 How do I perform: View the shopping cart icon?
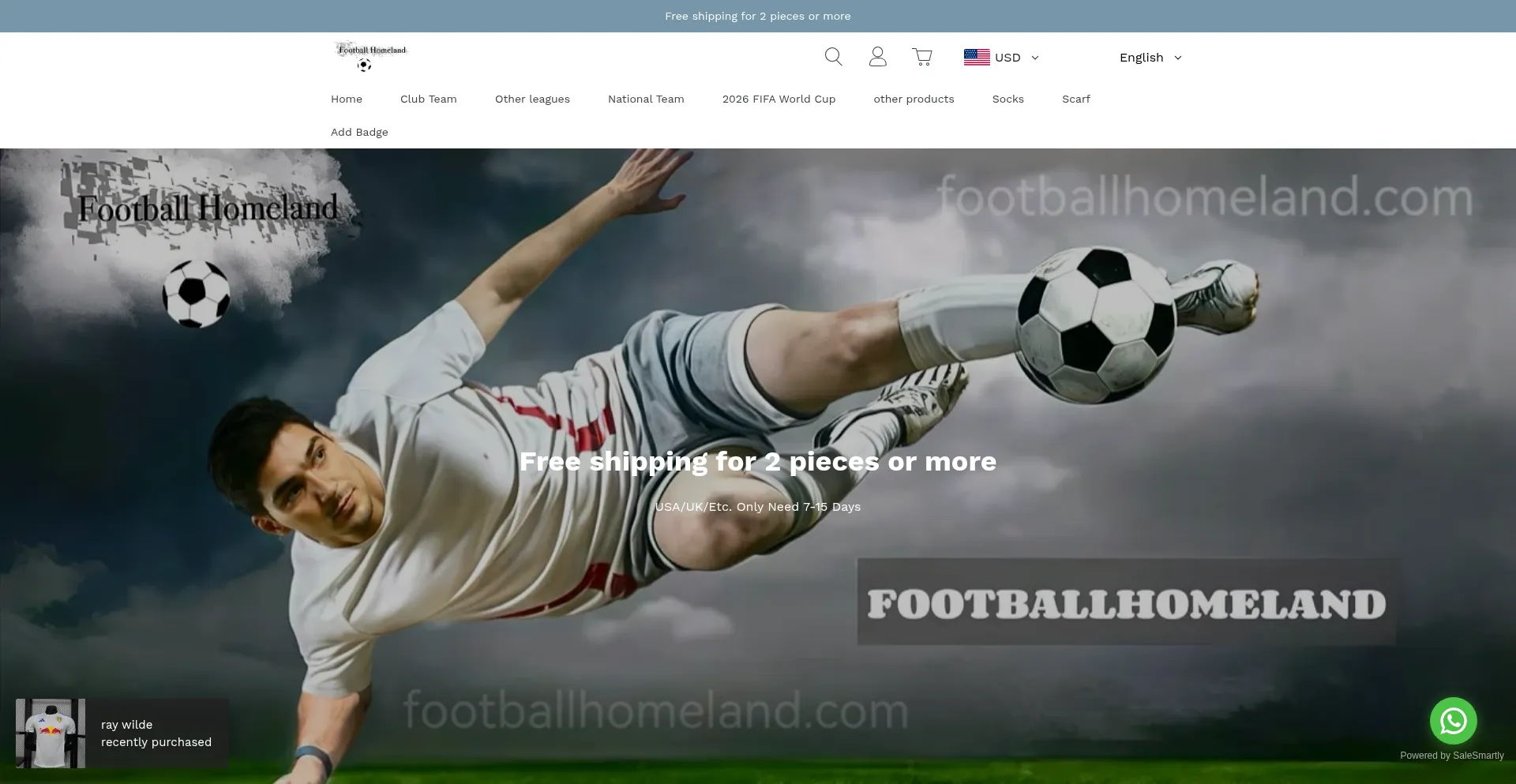coord(922,57)
